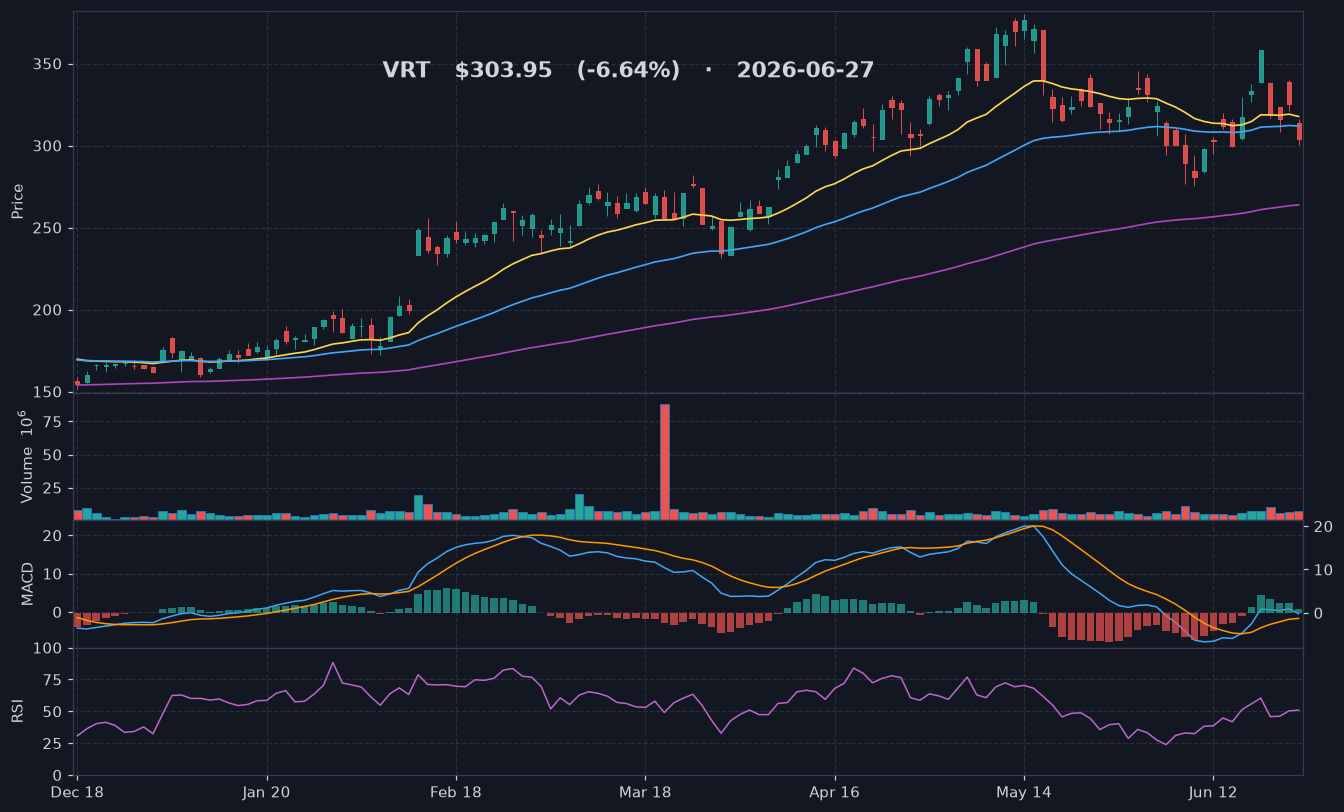Click the 300 price tick label
Viewport: 1344px width, 812px height.
coord(49,147)
